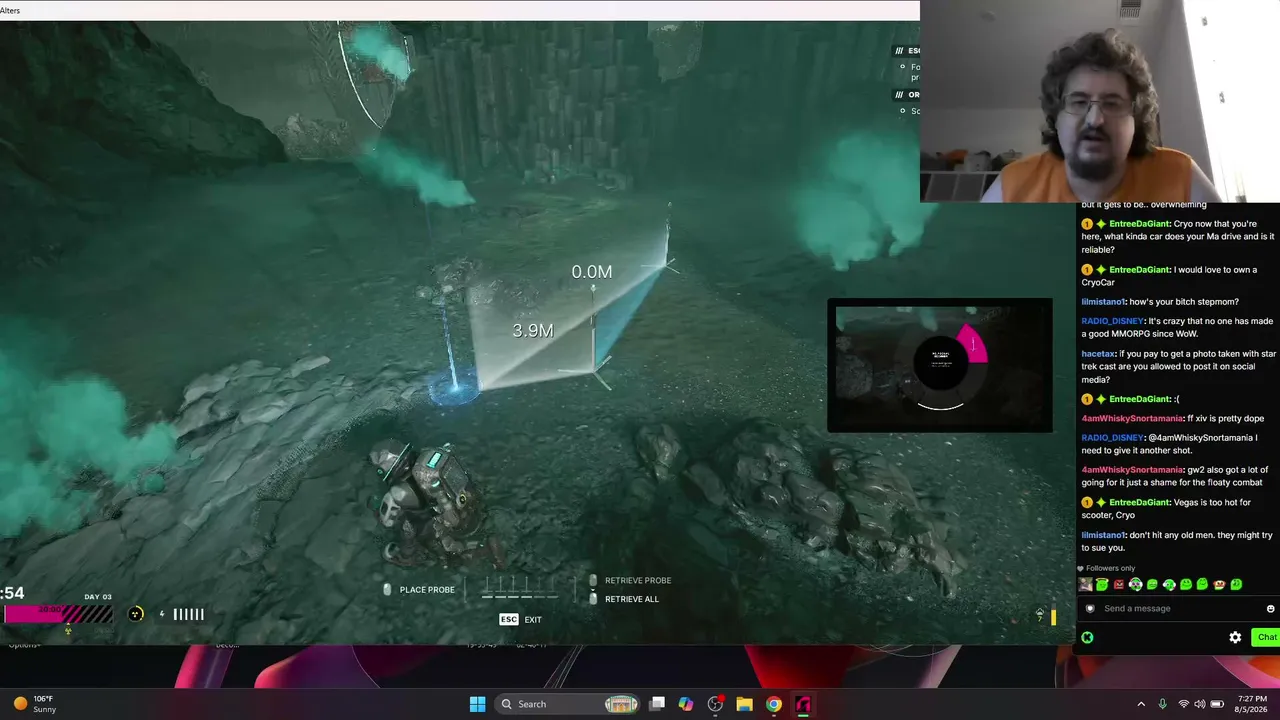Viewport: 1280px width, 720px height.
Task: Open the pink app icon beside Chrome
Action: [x=802, y=704]
